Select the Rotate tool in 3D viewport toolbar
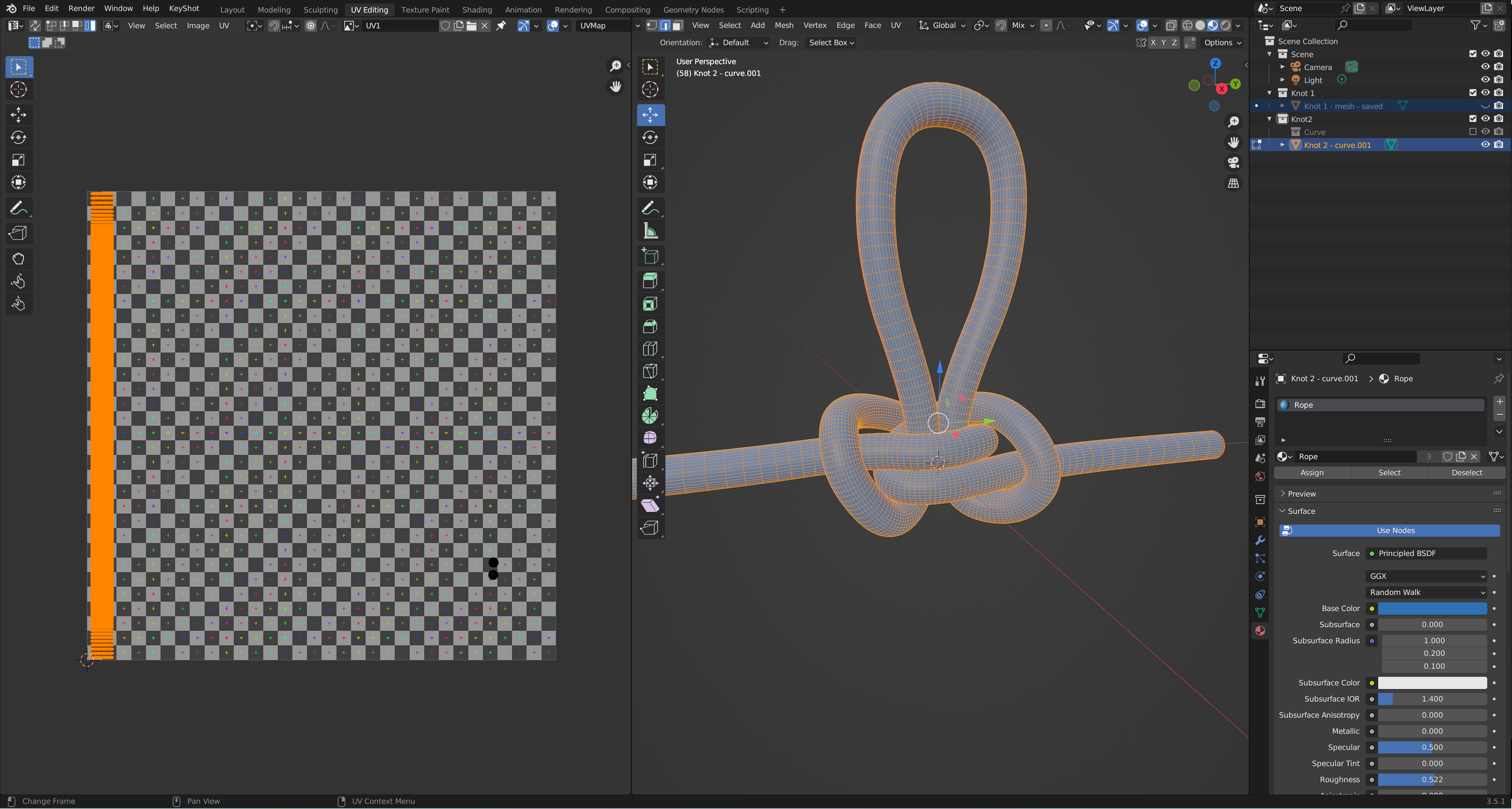Screen dimensions: 1512x809 (x=650, y=137)
